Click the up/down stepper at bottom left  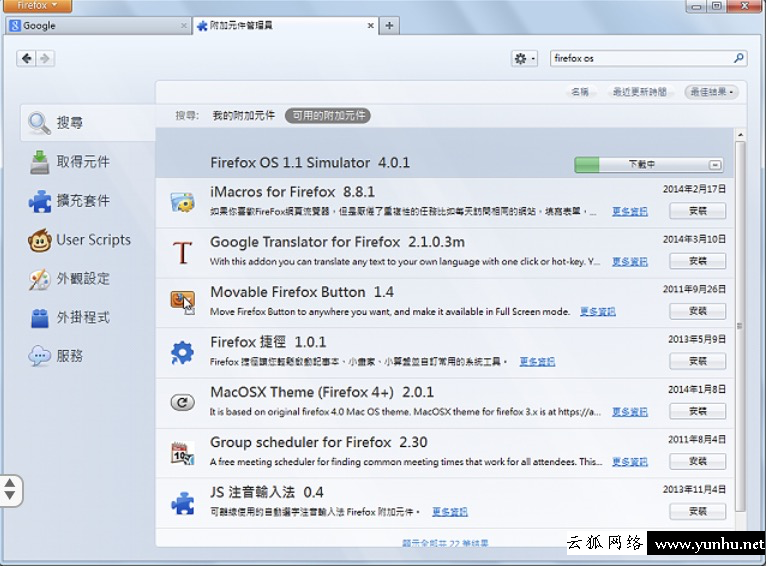(10, 491)
